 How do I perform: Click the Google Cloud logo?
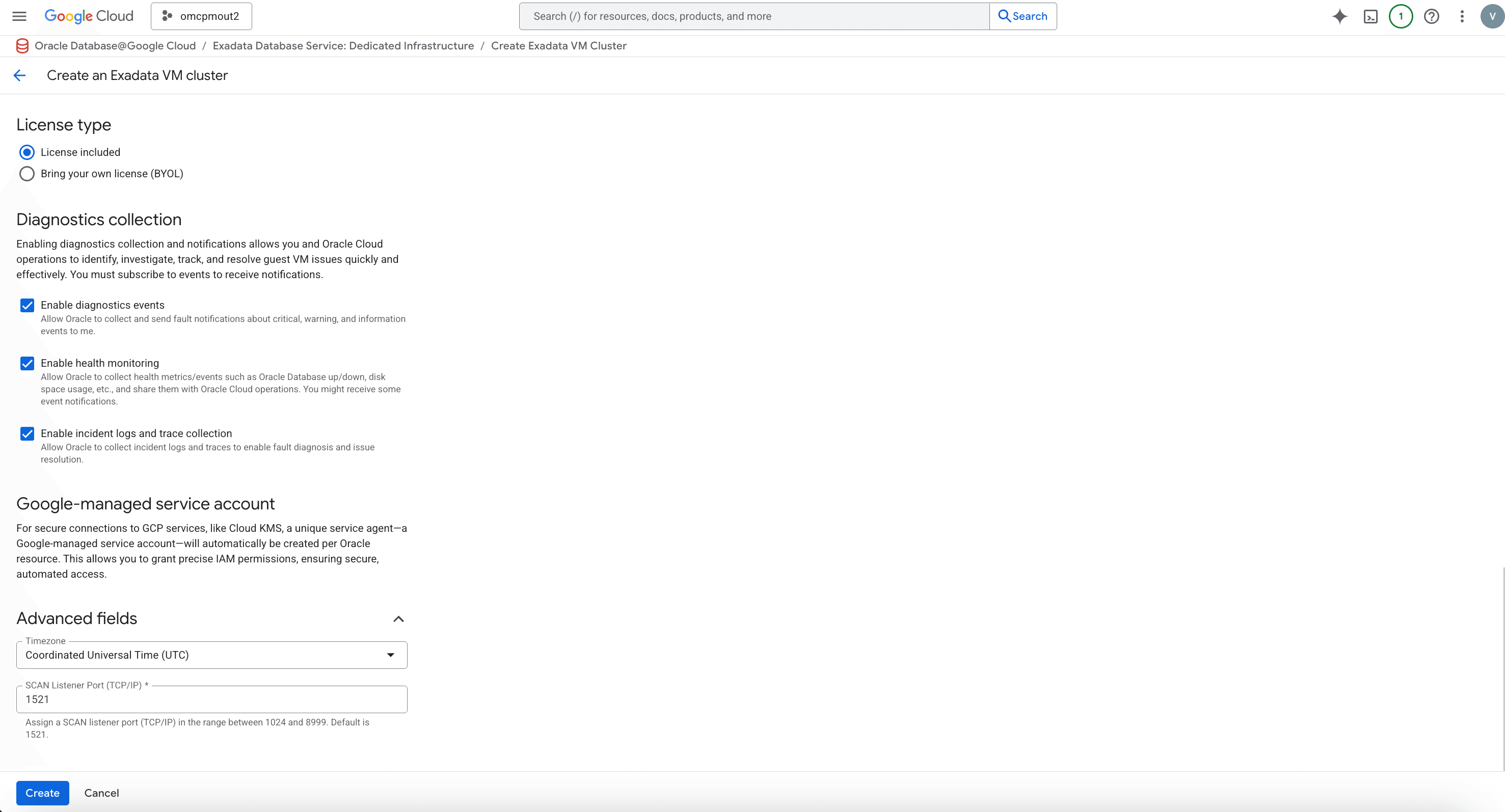coord(88,16)
